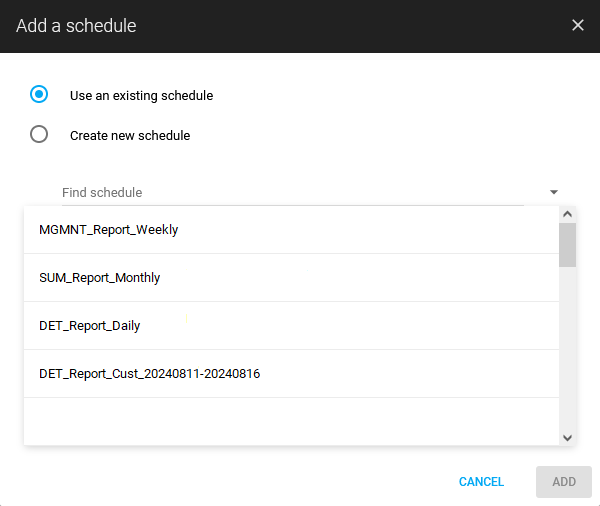Select the Create new schedule radio button

39,135
